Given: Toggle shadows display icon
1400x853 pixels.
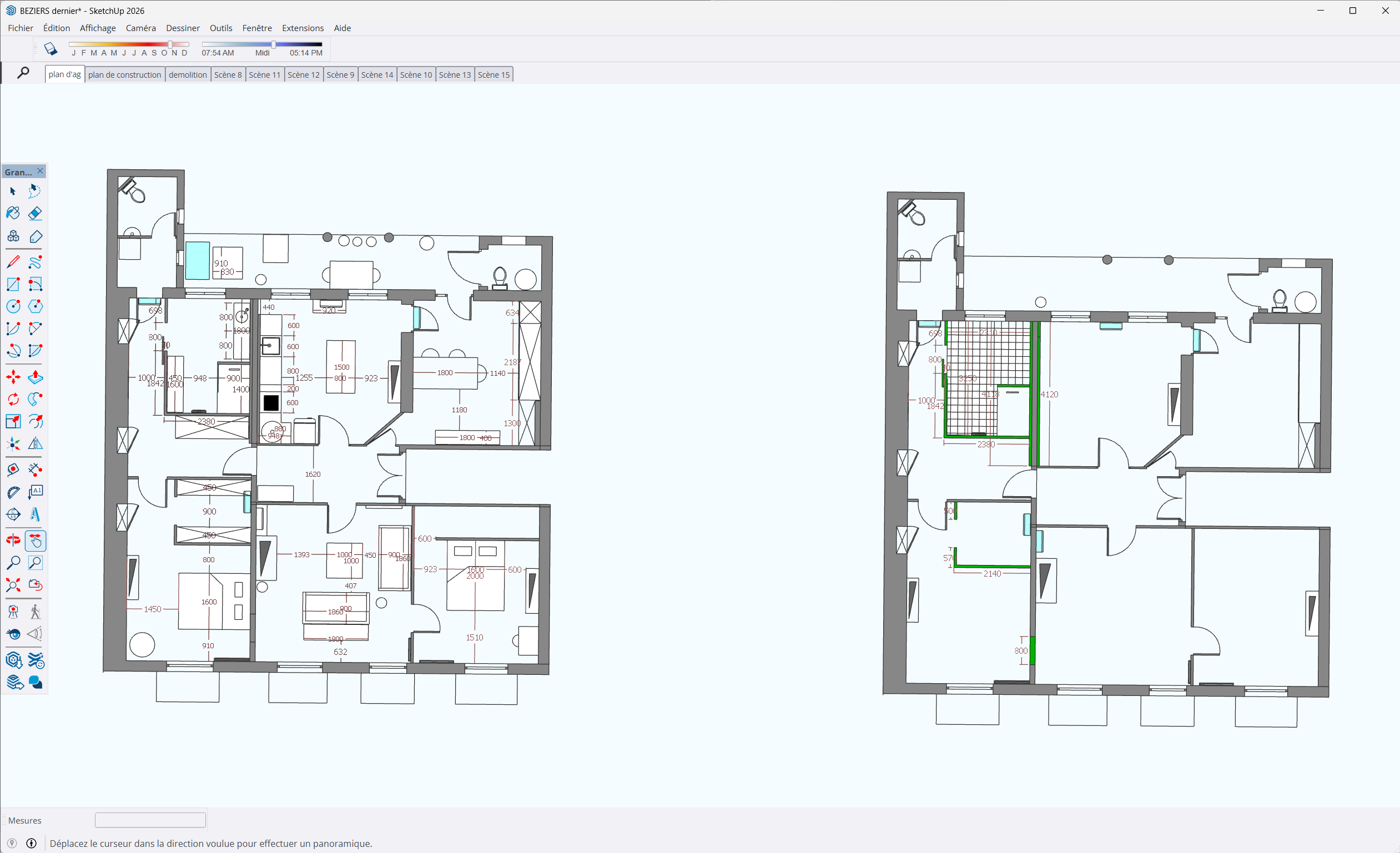Looking at the screenshot, I should (x=51, y=49).
